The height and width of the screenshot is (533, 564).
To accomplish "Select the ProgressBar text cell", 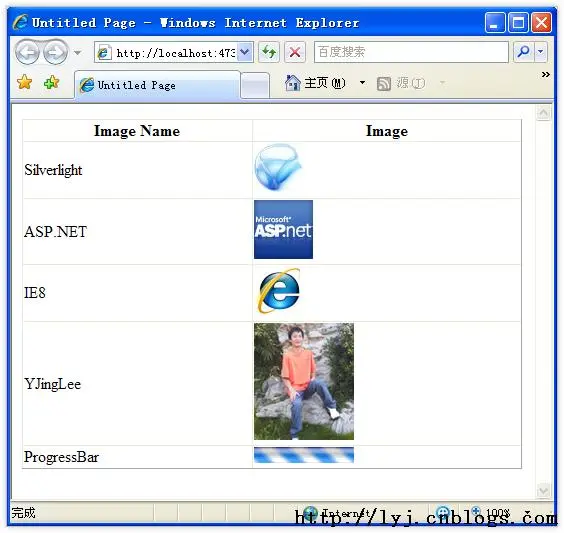I will [x=138, y=457].
